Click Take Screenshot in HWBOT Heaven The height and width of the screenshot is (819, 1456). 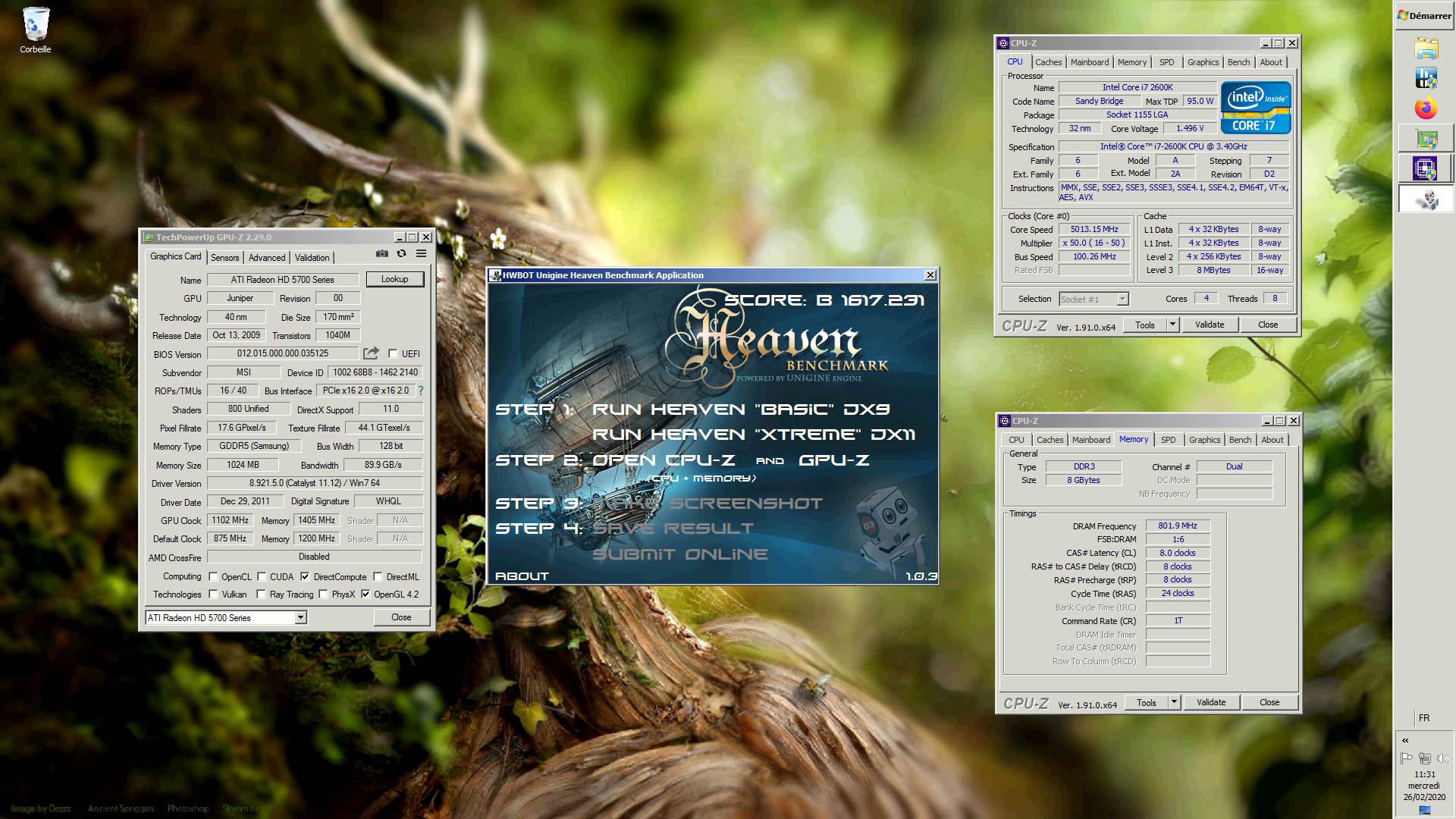707,504
